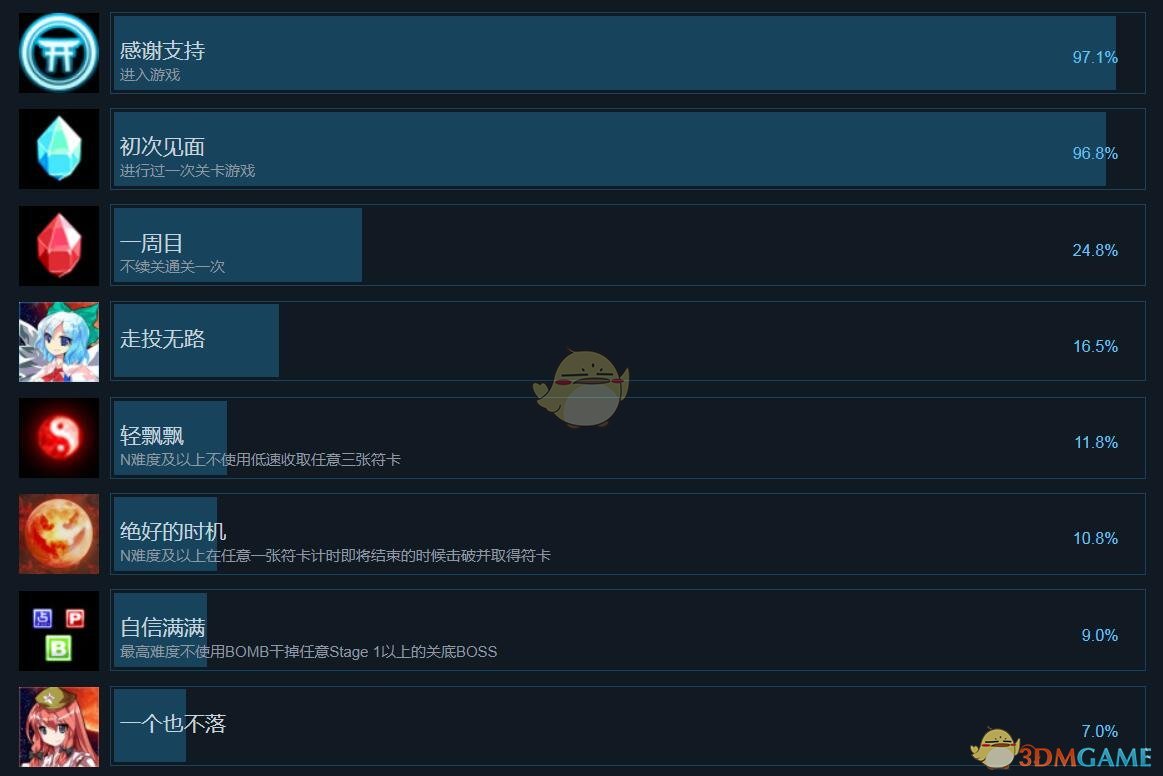Select the 一周目 achievement row

pos(627,245)
